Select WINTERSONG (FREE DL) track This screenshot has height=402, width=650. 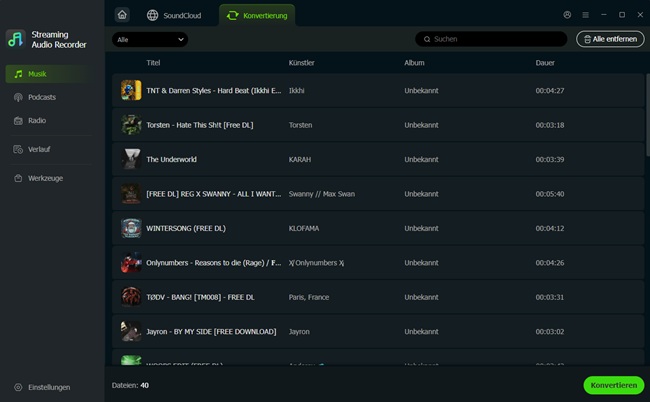186,228
